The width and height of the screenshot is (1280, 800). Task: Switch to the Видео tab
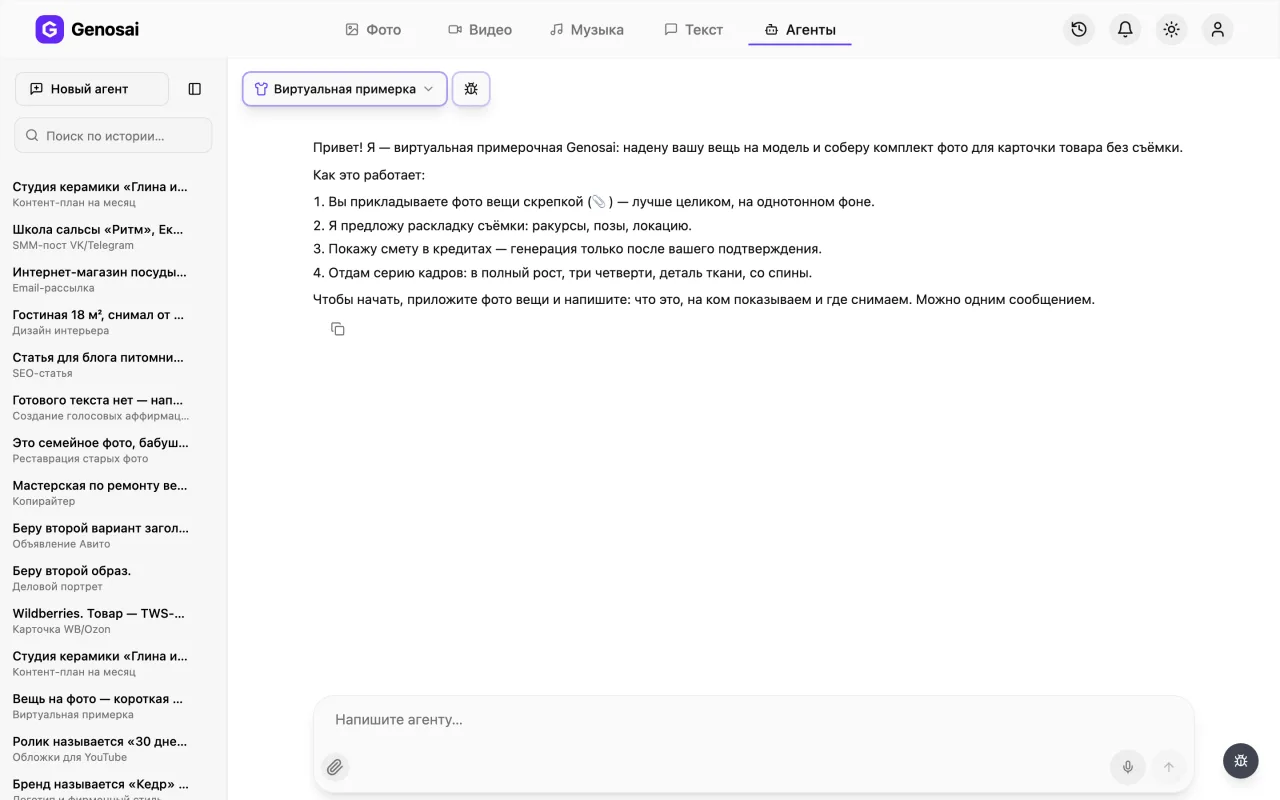[480, 30]
